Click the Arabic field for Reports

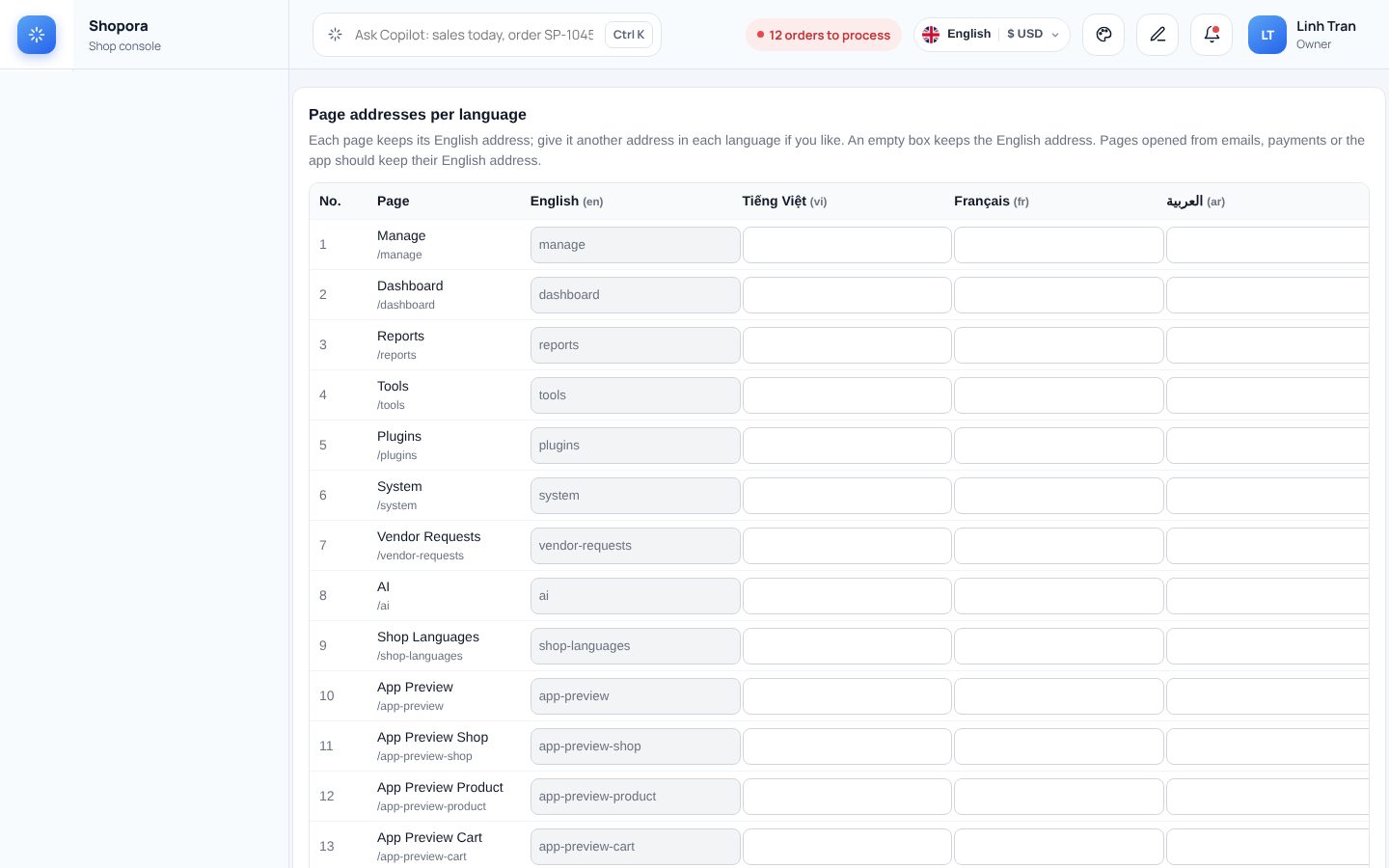point(1267,345)
